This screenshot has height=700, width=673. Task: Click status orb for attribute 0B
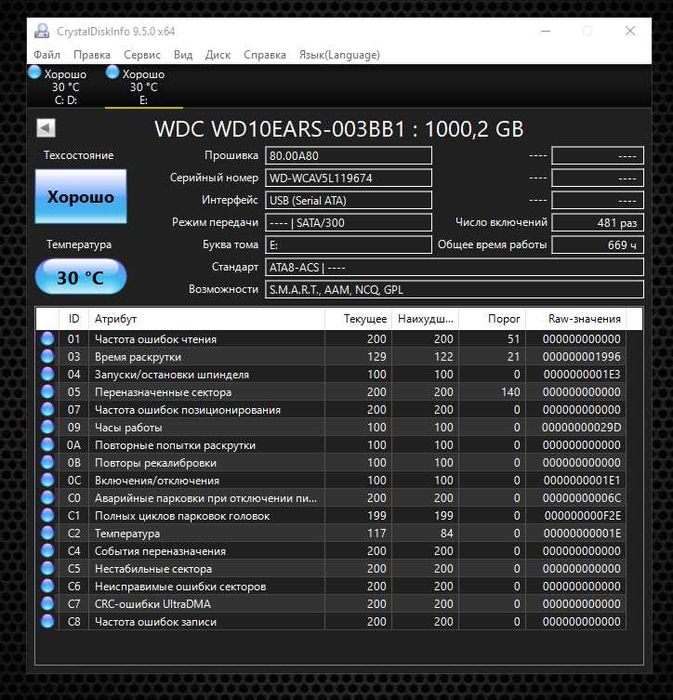coord(47,462)
